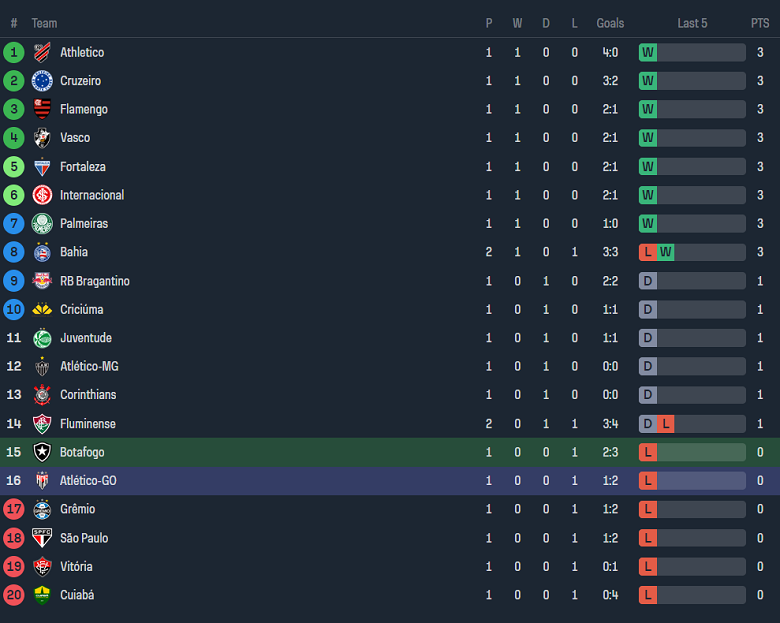Image resolution: width=780 pixels, height=623 pixels.
Task: Click position badge number 1
Action: click(14, 52)
